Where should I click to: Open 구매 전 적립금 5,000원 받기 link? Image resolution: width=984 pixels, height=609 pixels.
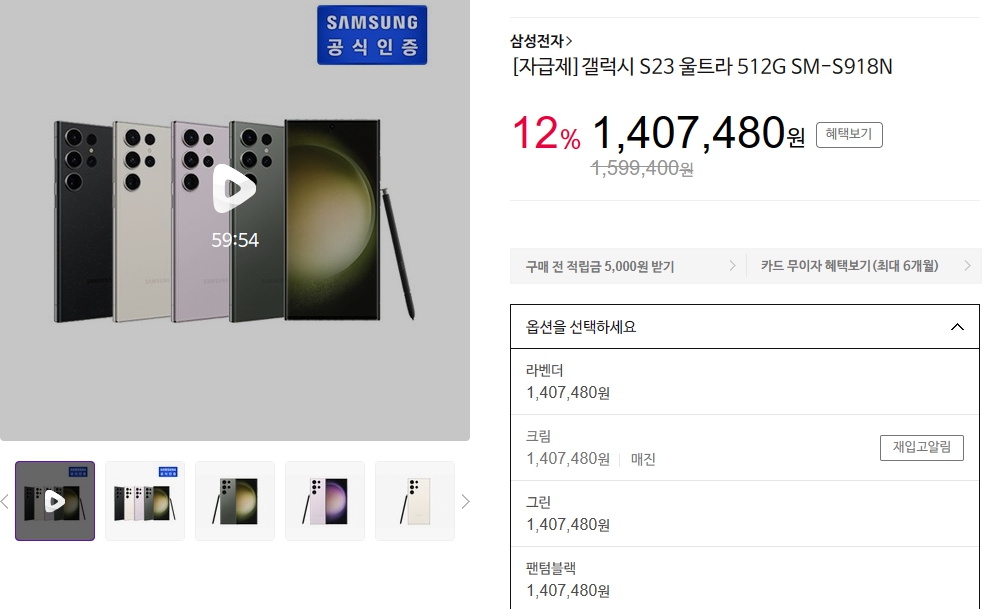628,266
